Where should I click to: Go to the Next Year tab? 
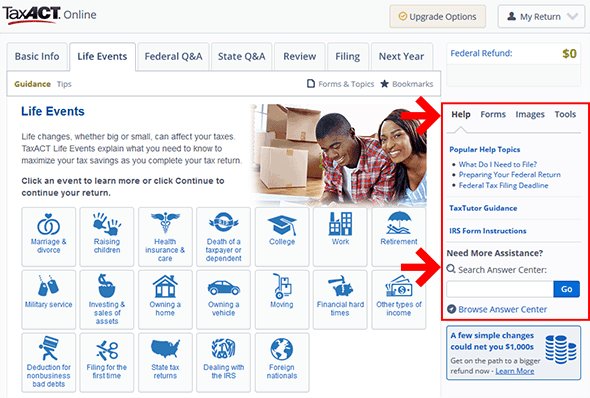[401, 56]
